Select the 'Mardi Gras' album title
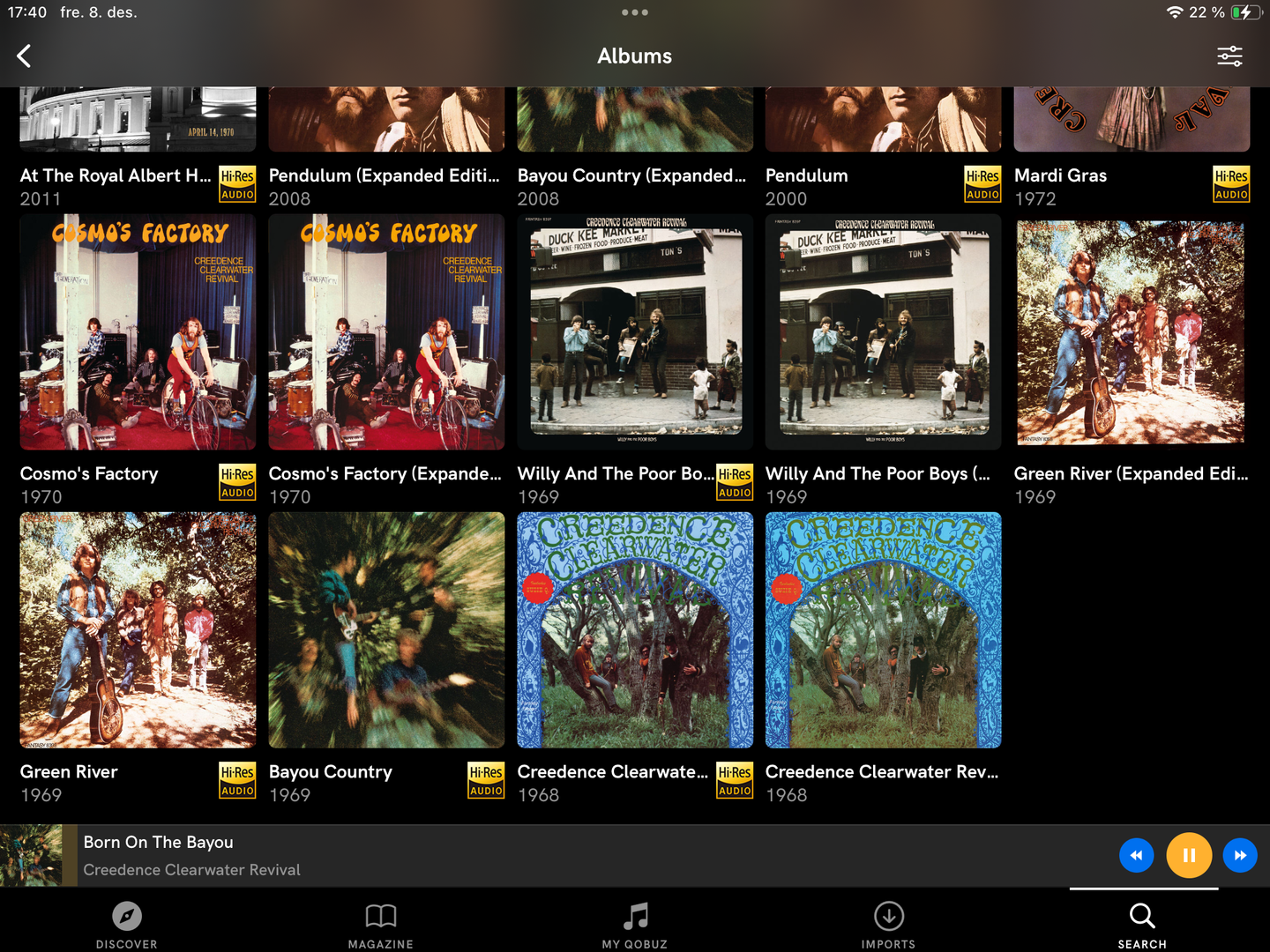Screen dimensions: 1270x952 click(1061, 175)
